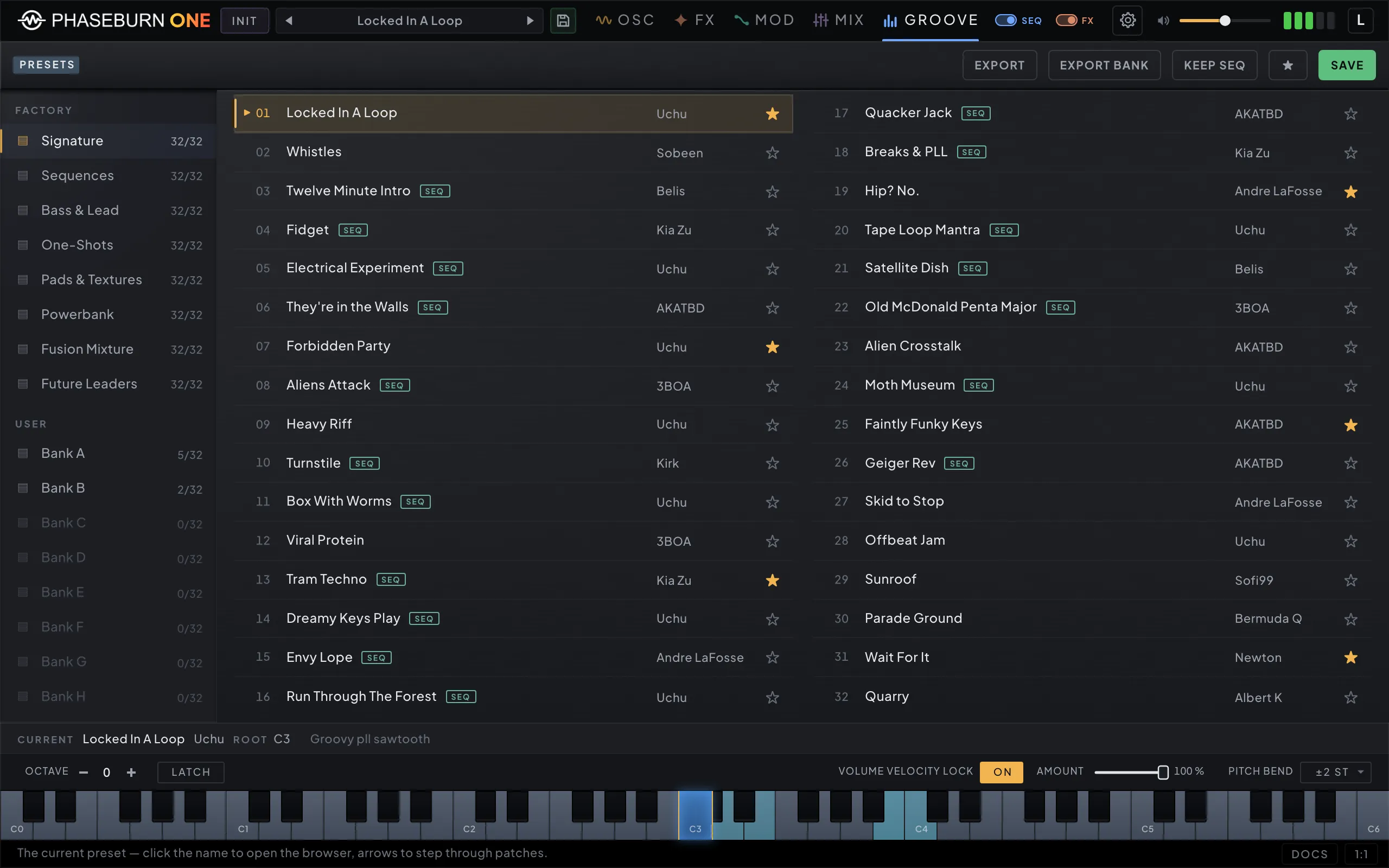Screen dimensions: 1389x868
Task: Turn off Volume Velocity Lock ON button
Action: (1002, 771)
